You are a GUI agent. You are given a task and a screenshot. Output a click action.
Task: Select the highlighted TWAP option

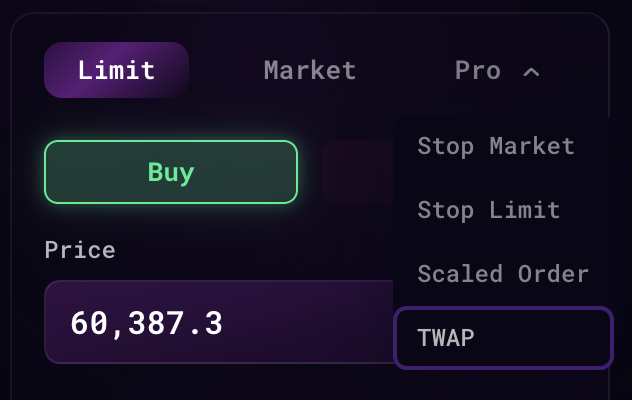(503, 338)
